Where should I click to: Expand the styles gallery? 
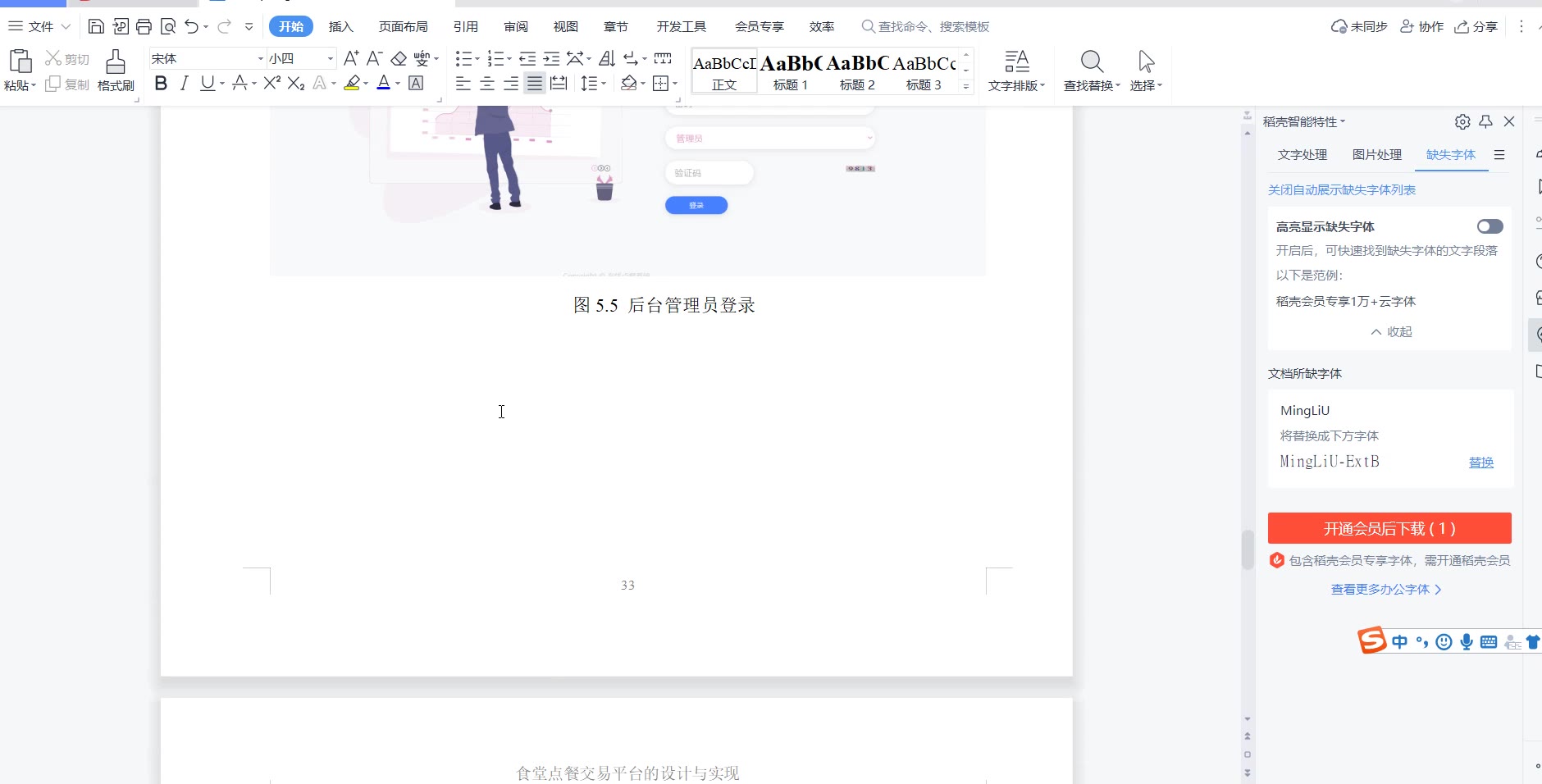pos(966,86)
